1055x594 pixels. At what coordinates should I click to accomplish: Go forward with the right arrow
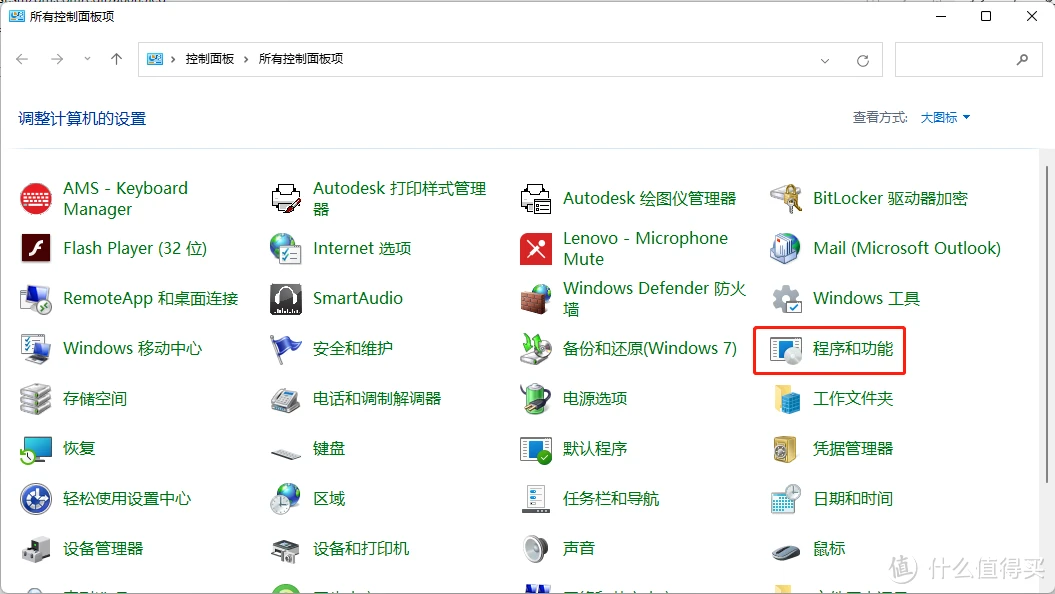[x=57, y=59]
